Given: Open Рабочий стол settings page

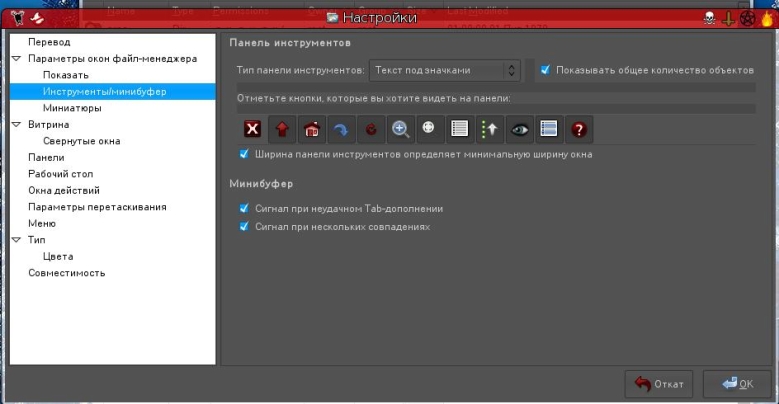Looking at the screenshot, I should pyautogui.click(x=61, y=174).
